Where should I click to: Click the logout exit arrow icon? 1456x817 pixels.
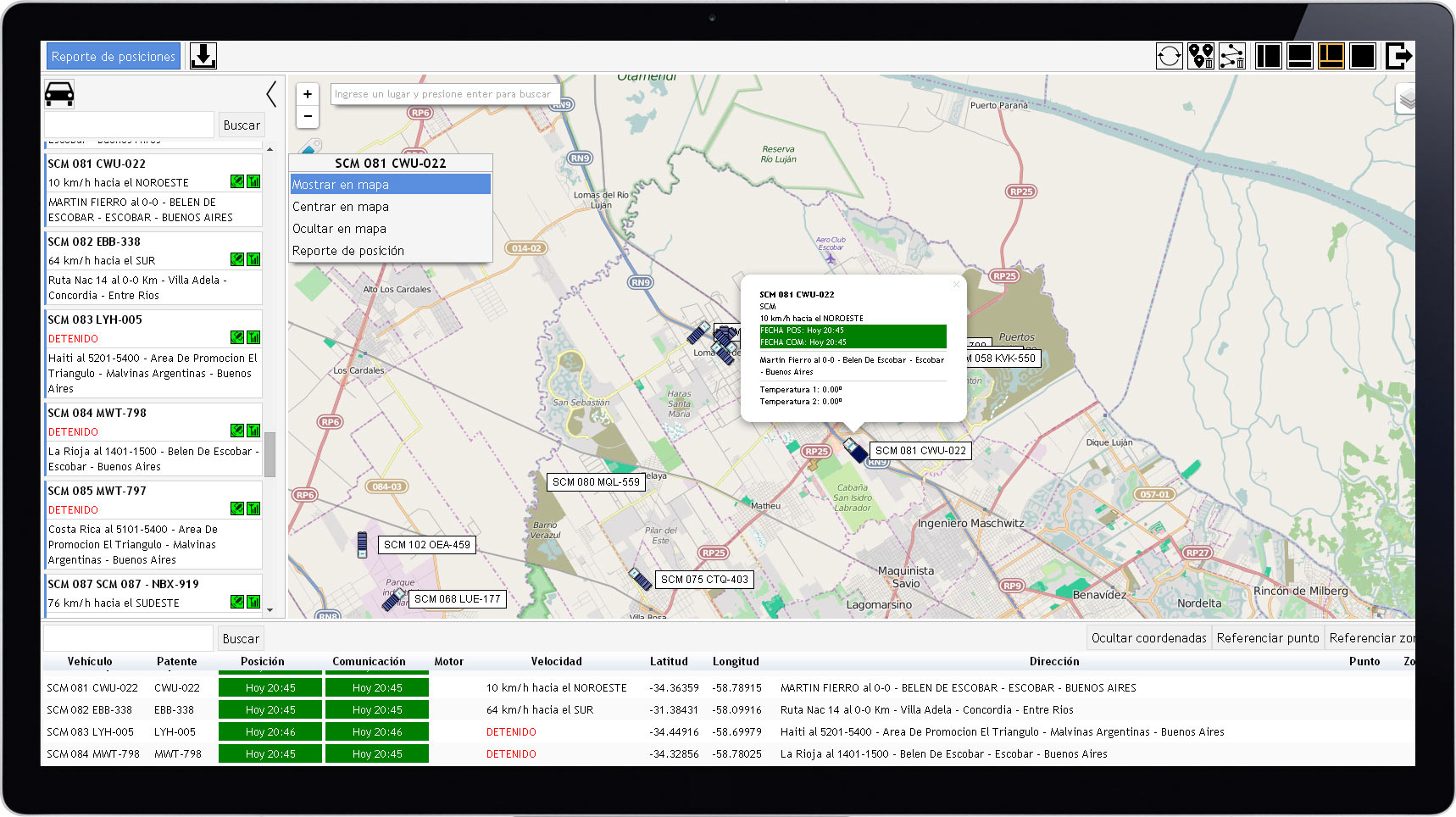pos(1398,56)
